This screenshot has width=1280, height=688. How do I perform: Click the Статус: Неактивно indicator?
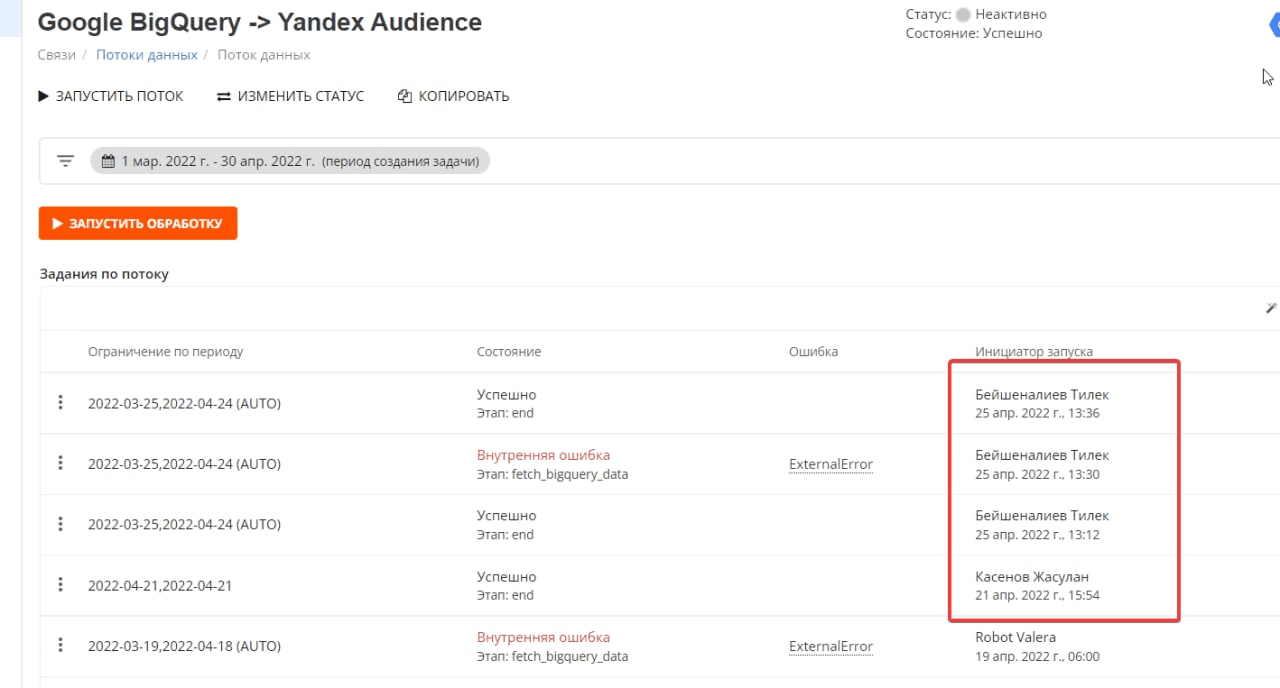coord(976,15)
